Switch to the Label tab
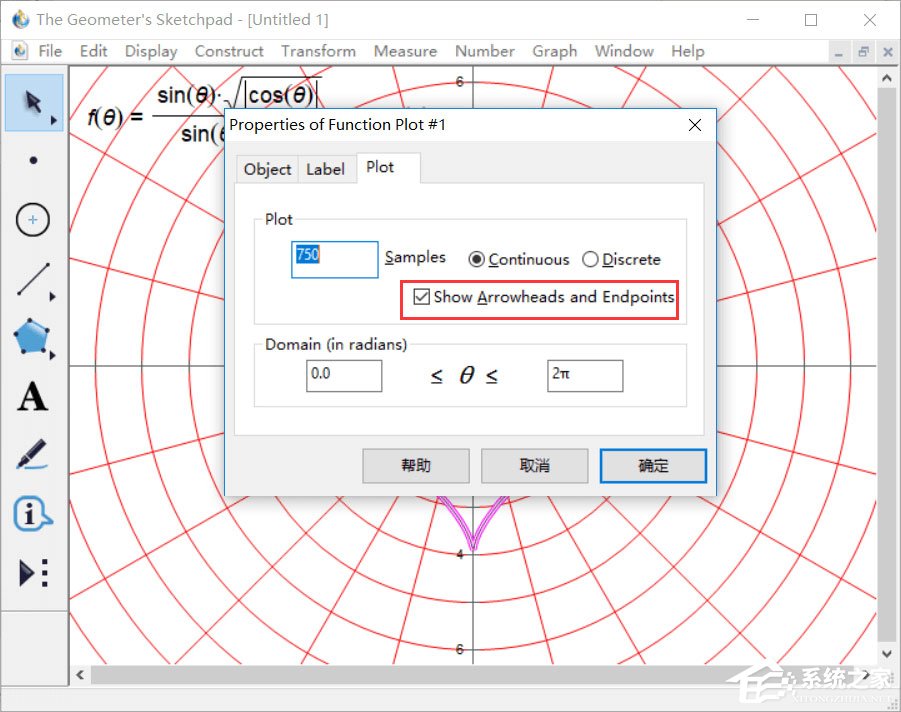This screenshot has height=712, width=901. point(325,169)
